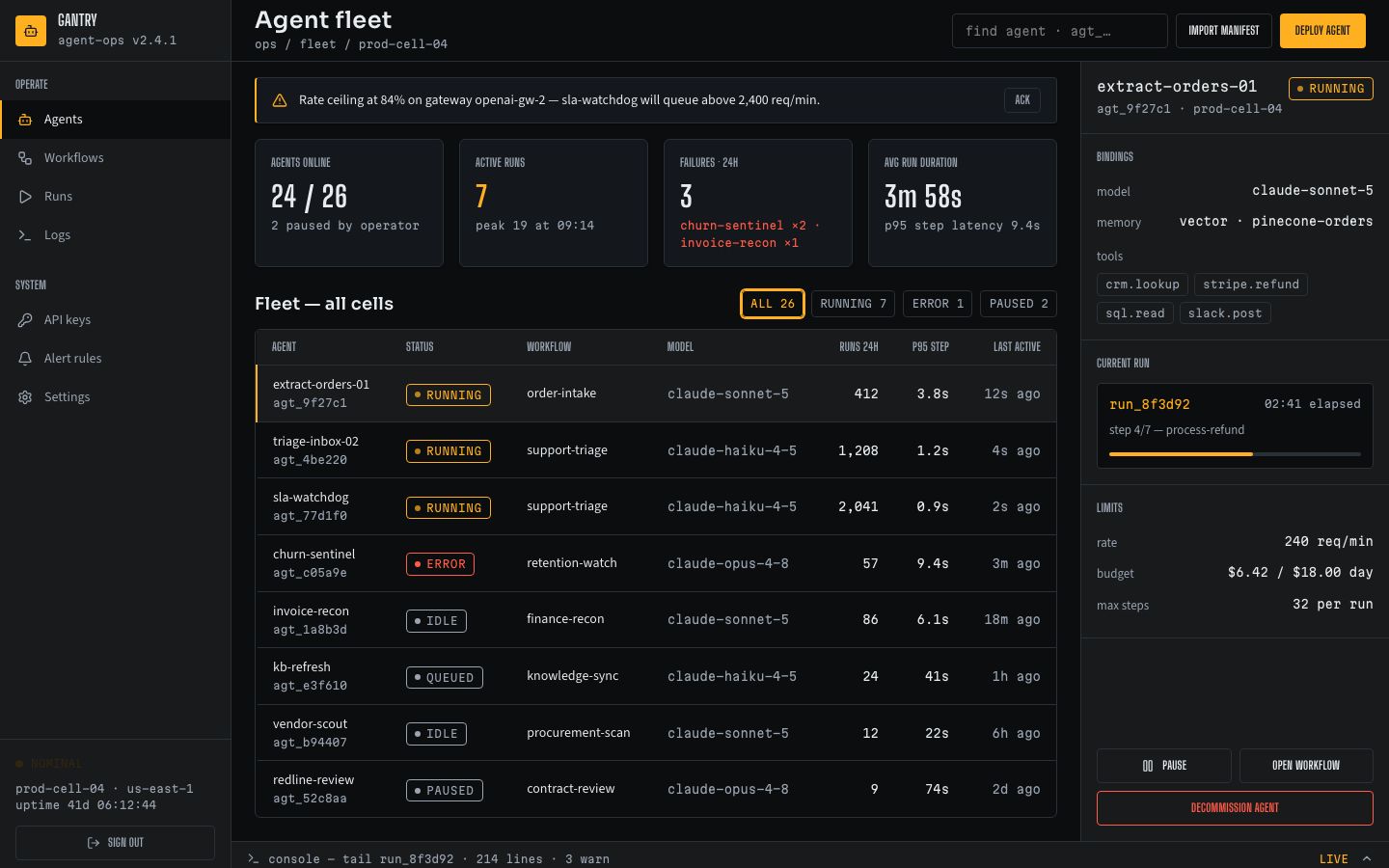Viewport: 1389px width, 868px height.
Task: Open Settings in the sidebar
Action: click(115, 397)
